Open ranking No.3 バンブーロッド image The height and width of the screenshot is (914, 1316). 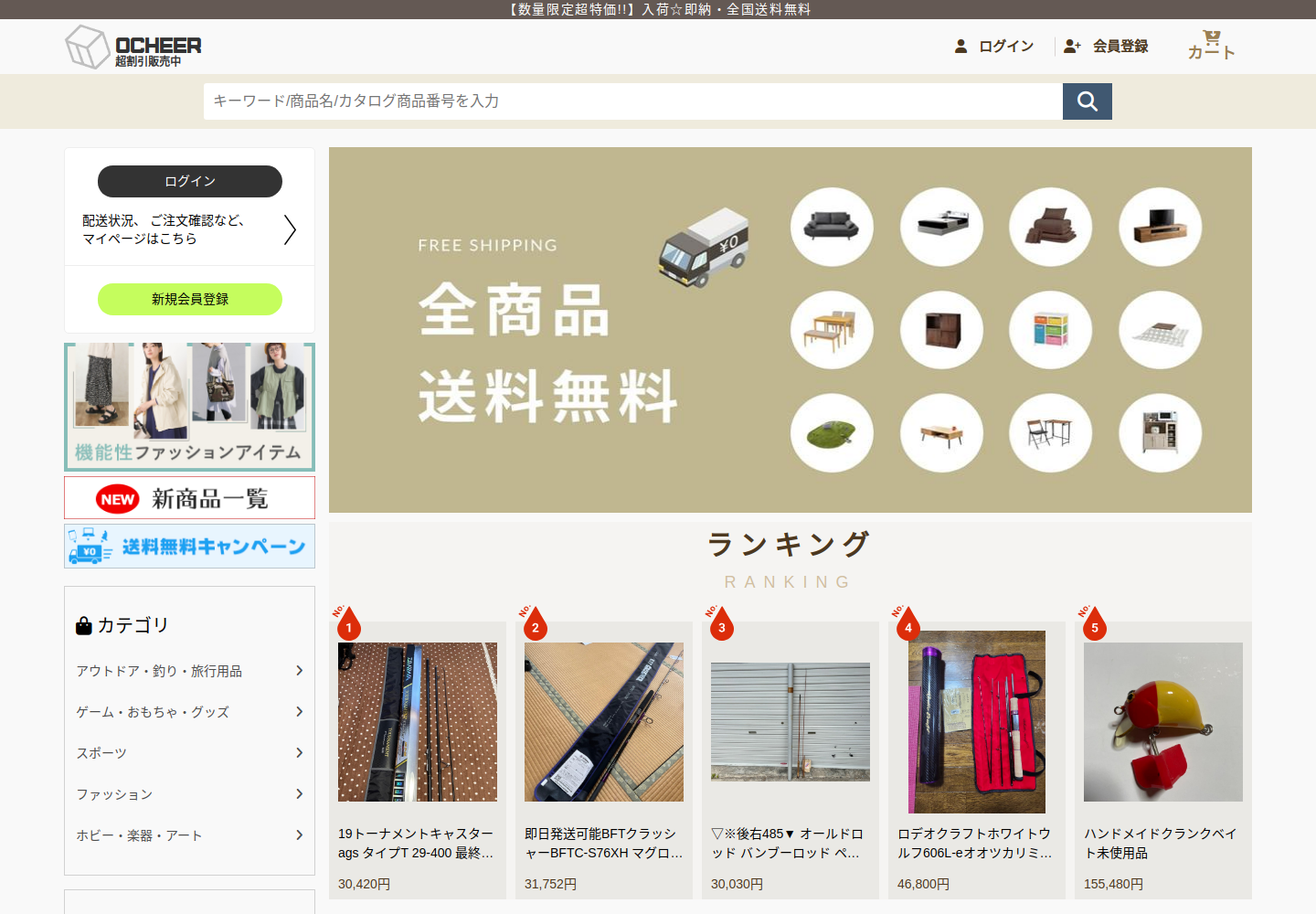point(791,722)
